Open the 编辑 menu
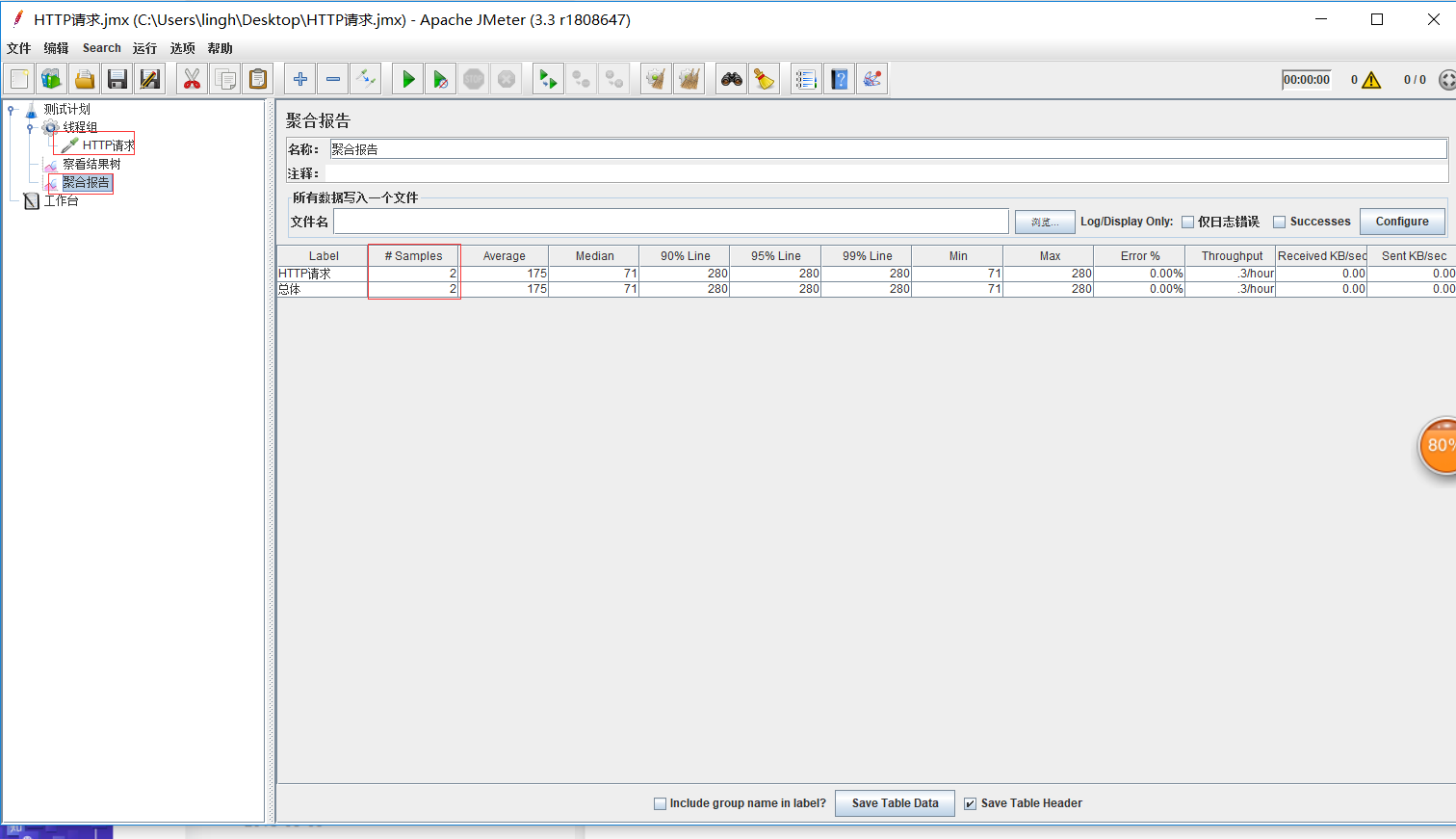 (x=57, y=48)
